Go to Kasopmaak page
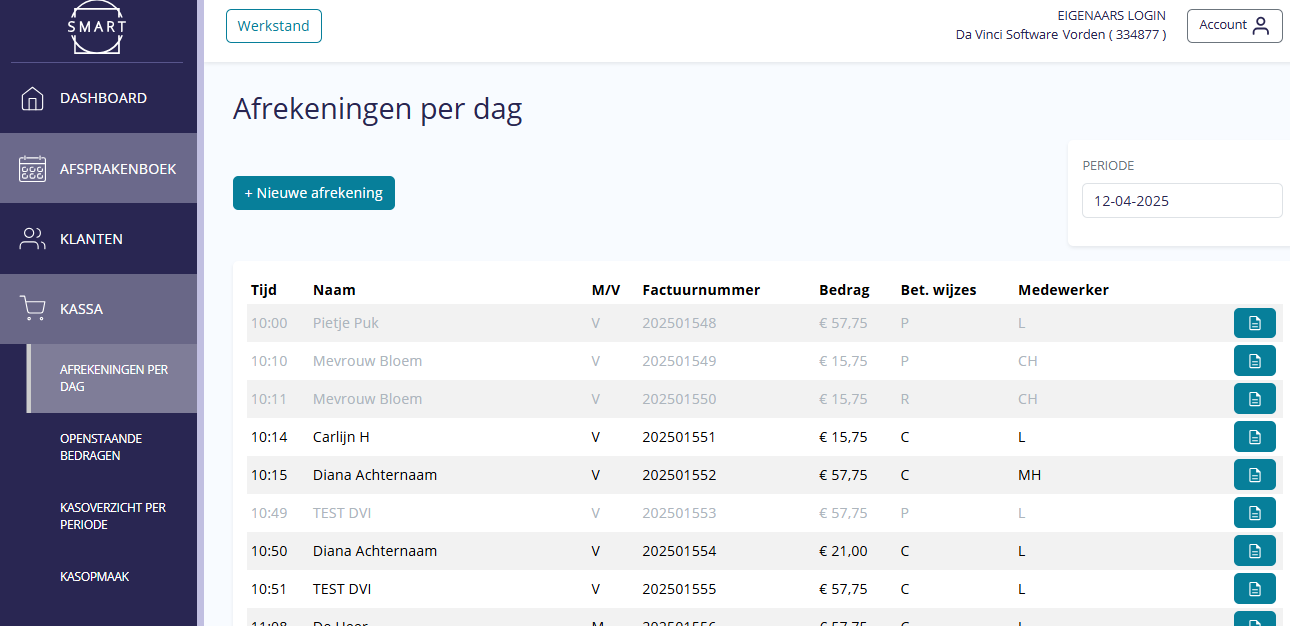Viewport: 1290px width, 626px height. (94, 577)
